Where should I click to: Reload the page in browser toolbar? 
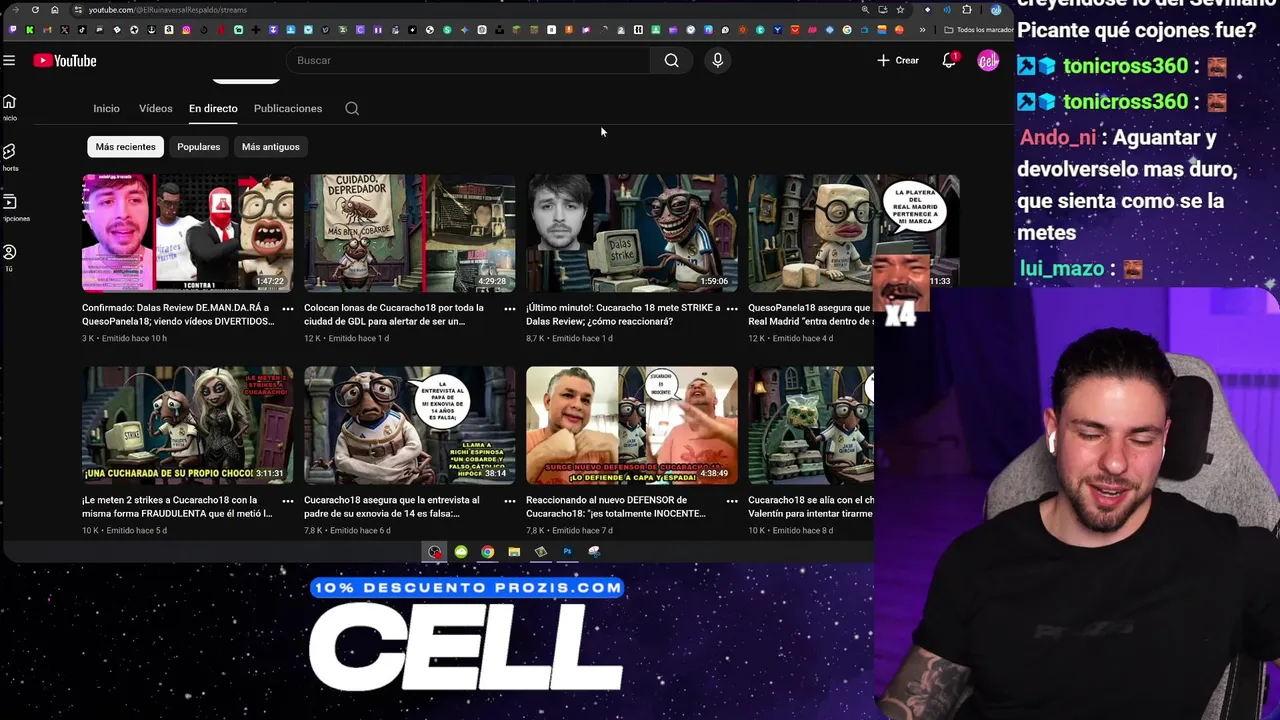tap(35, 10)
